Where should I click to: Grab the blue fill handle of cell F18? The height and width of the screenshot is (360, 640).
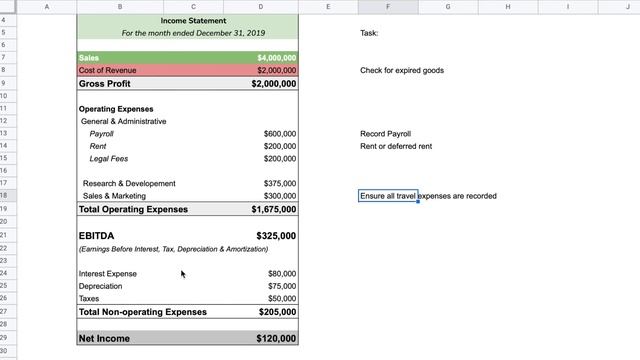tap(418, 201)
